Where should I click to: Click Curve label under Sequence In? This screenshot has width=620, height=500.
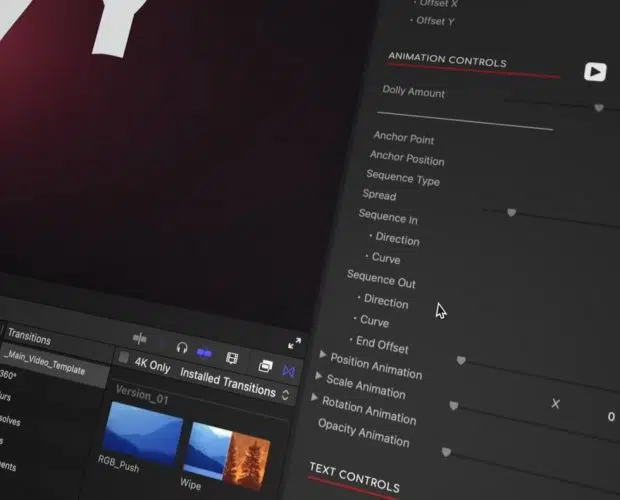[x=386, y=258]
